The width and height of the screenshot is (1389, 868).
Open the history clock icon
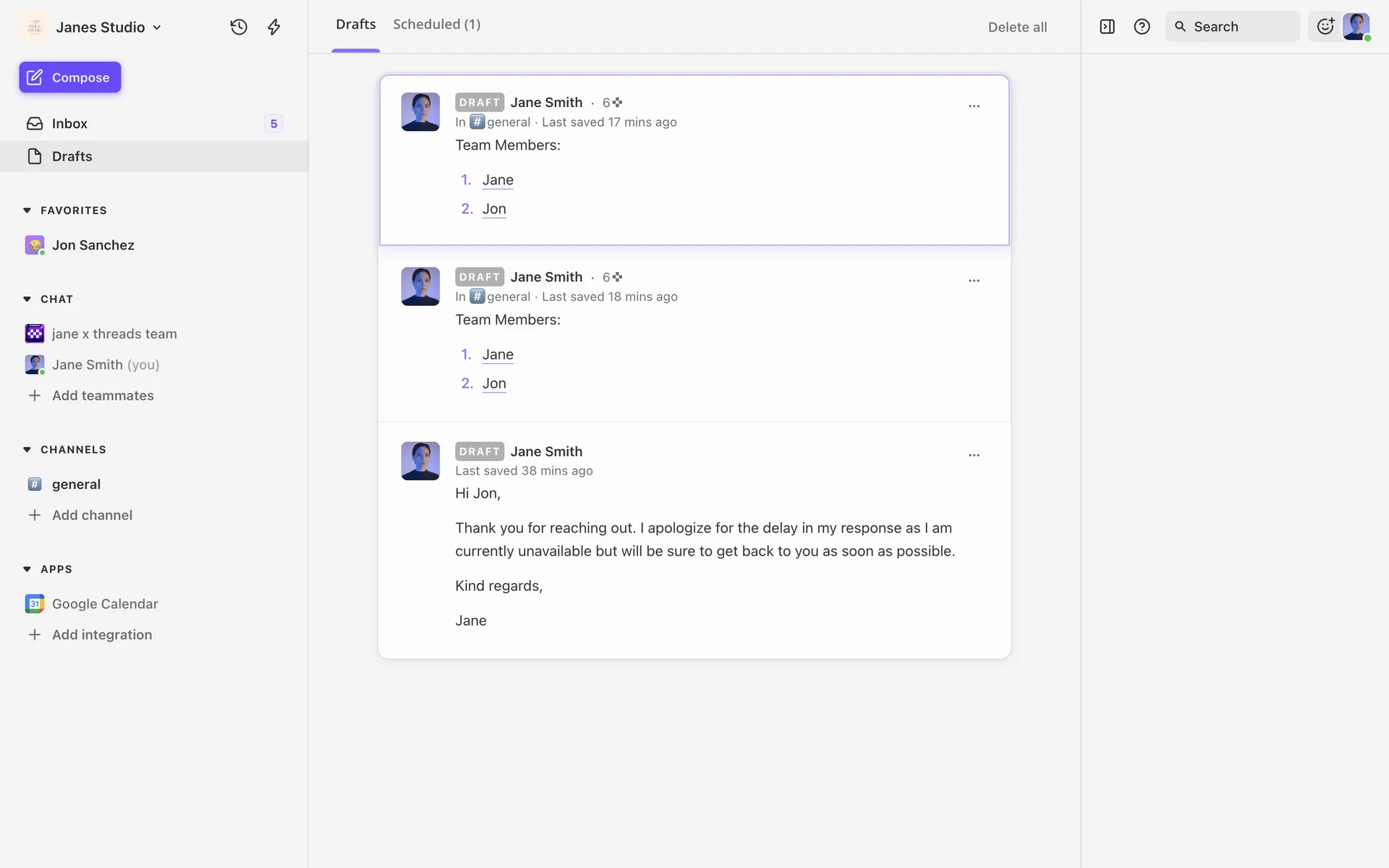(239, 27)
